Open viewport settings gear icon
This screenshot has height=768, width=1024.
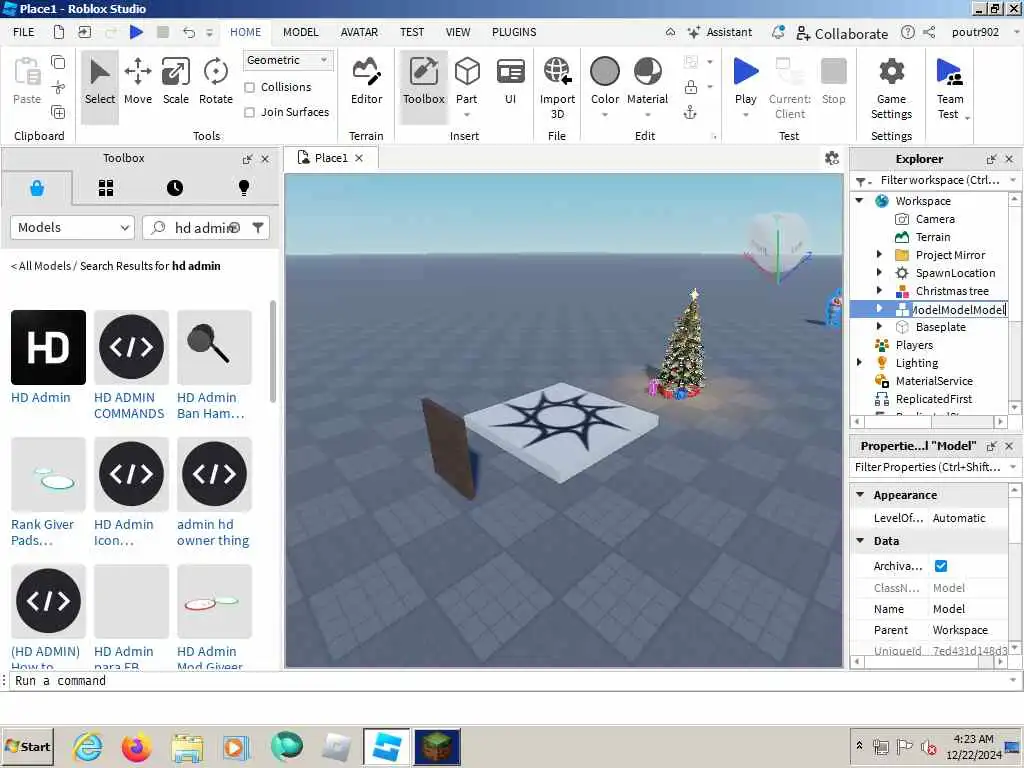pyautogui.click(x=831, y=158)
